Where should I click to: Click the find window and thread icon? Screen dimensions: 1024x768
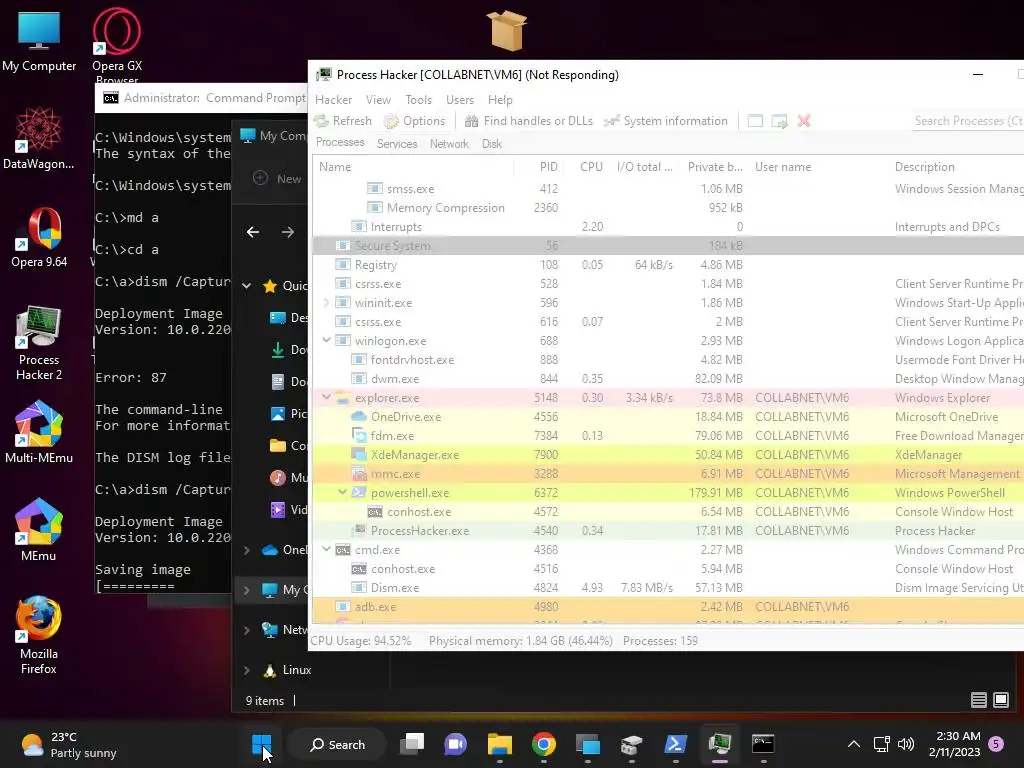pyautogui.click(x=780, y=121)
